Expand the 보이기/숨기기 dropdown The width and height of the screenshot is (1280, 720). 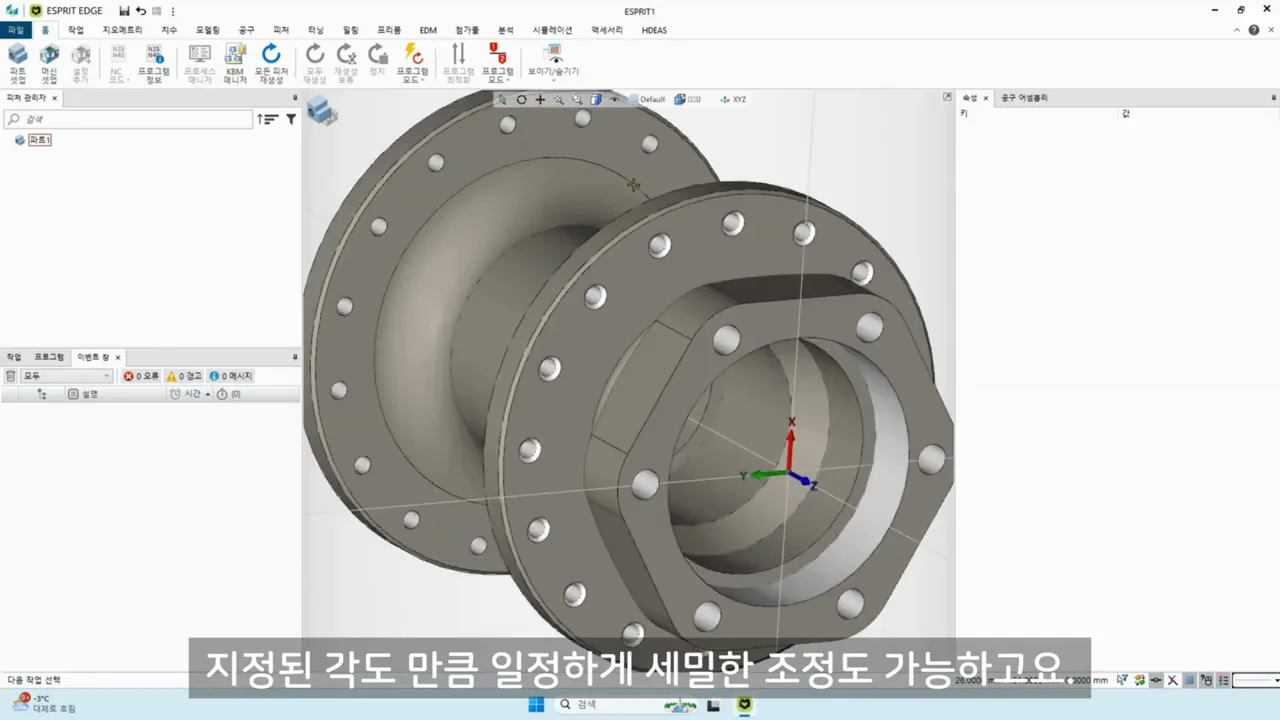coord(553,63)
